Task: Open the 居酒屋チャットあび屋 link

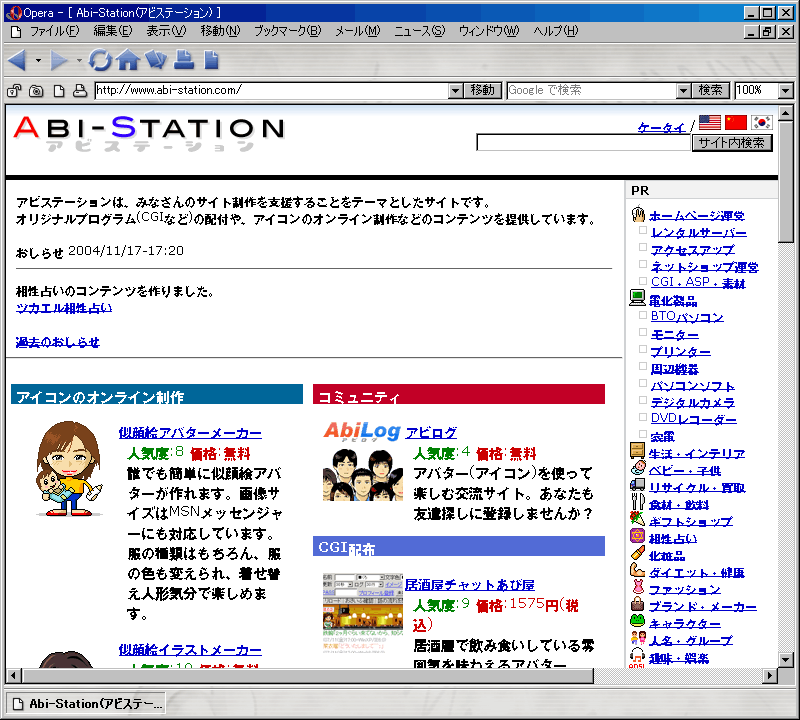Action: (469, 585)
